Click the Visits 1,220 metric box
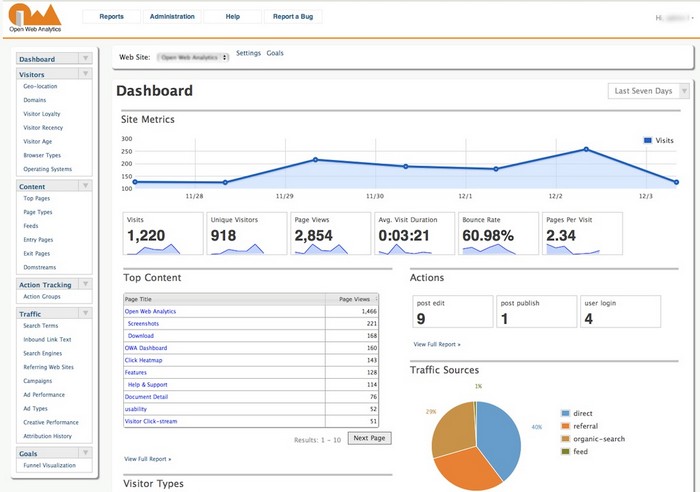700x492 pixels. (x=163, y=233)
